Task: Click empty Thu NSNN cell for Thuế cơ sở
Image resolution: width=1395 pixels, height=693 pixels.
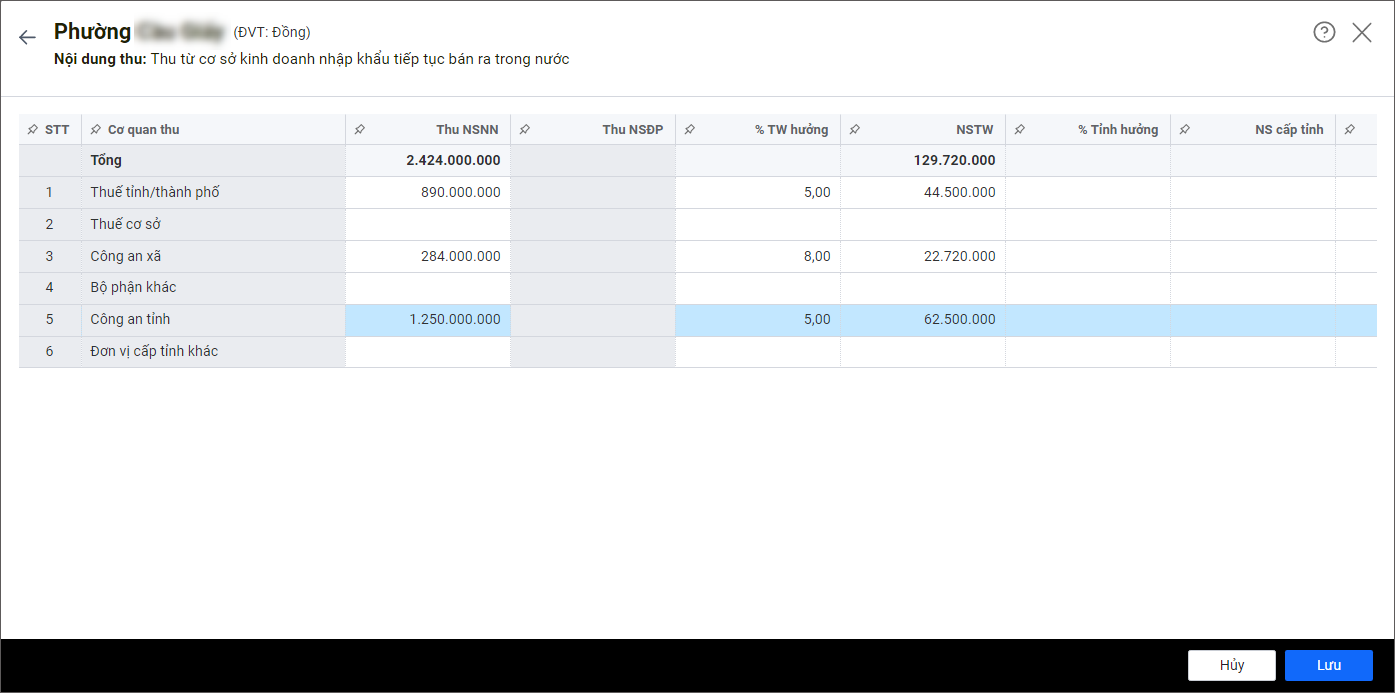Action: point(428,224)
